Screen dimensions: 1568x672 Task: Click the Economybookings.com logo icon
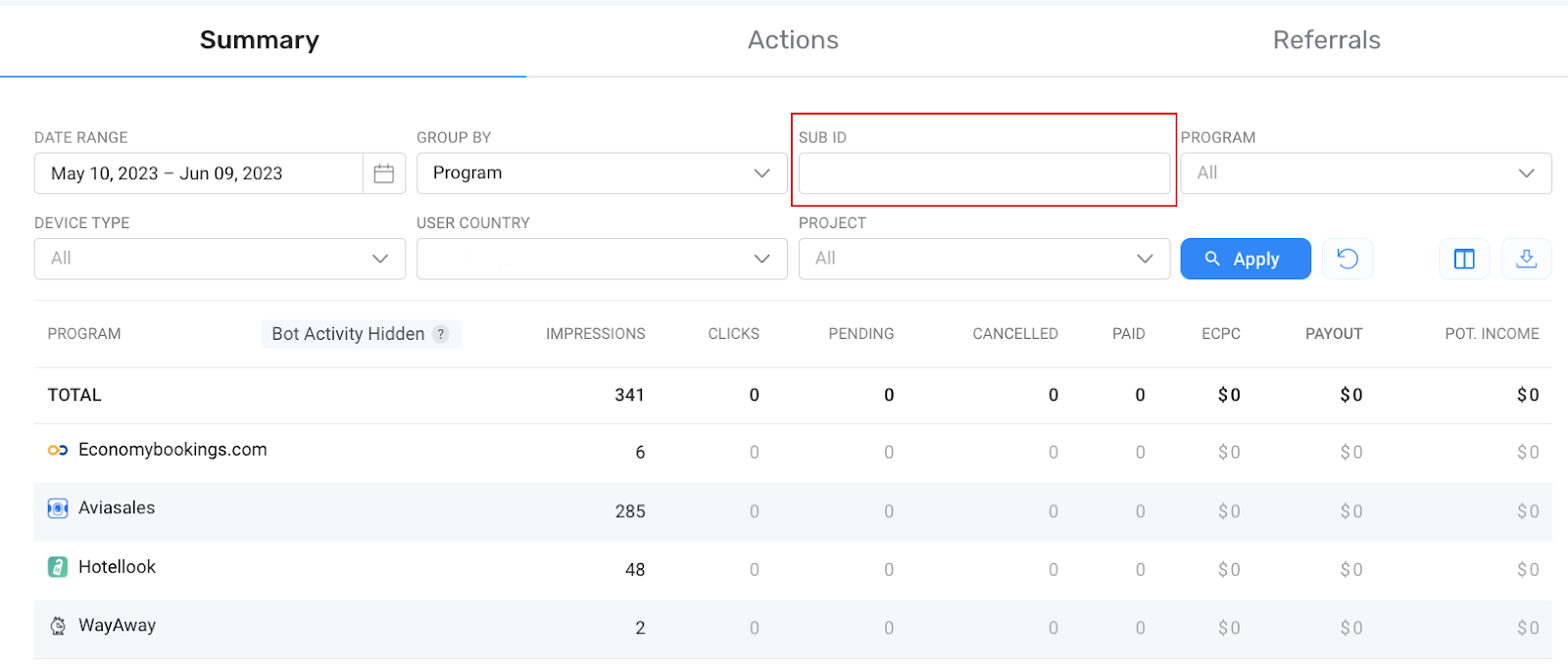point(58,451)
